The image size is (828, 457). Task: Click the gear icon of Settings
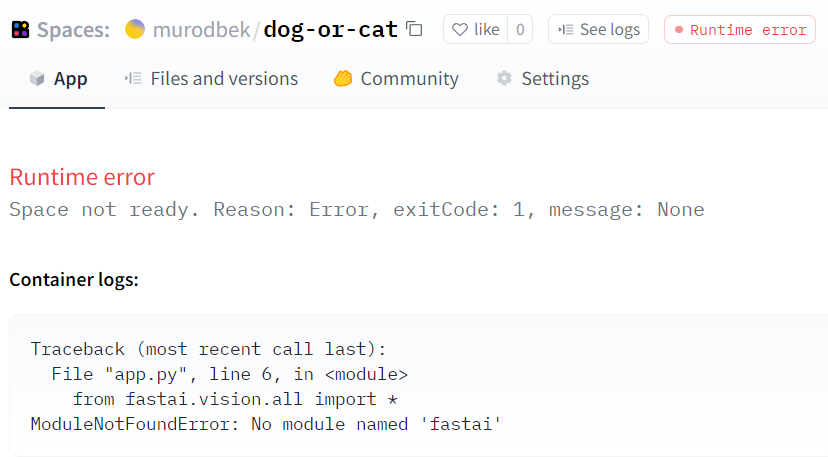505,79
